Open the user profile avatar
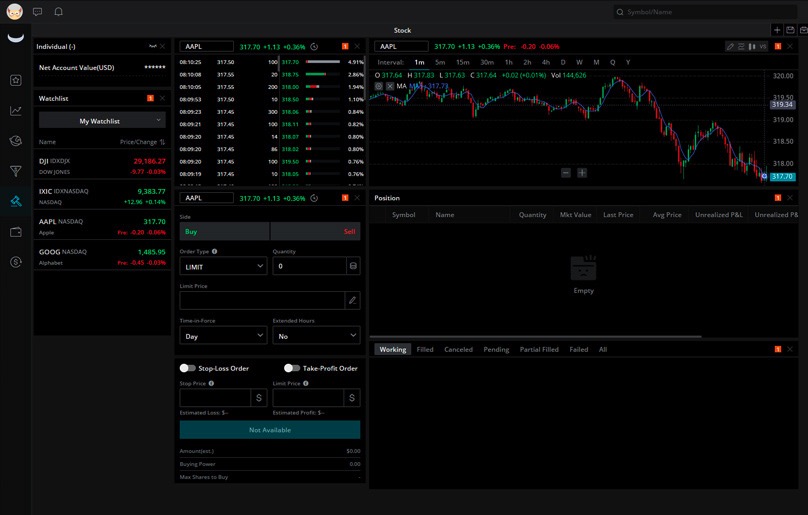Viewport: 808px width, 515px height. point(14,11)
